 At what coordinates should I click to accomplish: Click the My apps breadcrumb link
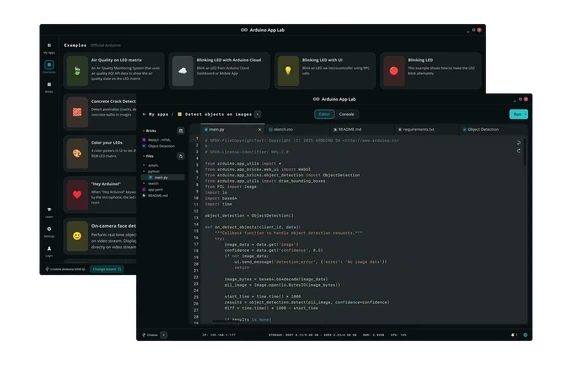point(159,114)
